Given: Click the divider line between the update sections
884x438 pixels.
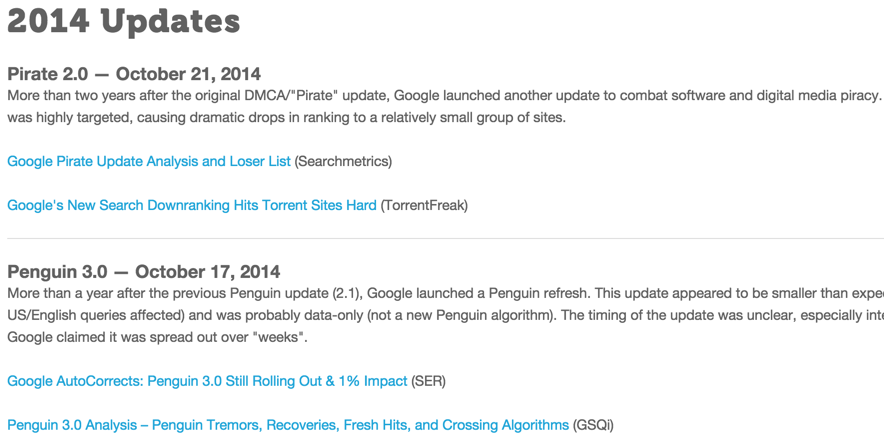Looking at the screenshot, I should (445, 238).
